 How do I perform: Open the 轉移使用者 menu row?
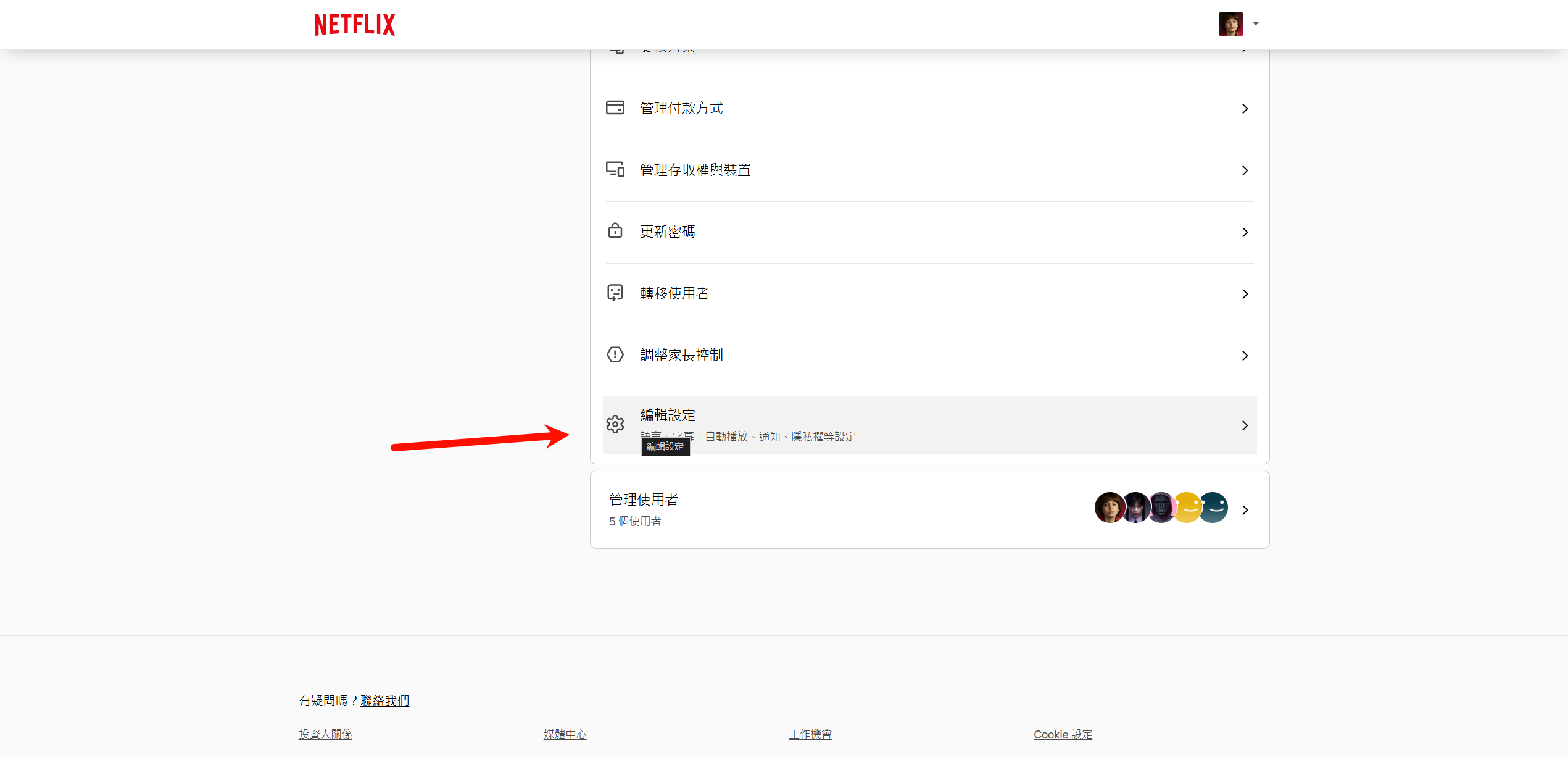pos(674,294)
